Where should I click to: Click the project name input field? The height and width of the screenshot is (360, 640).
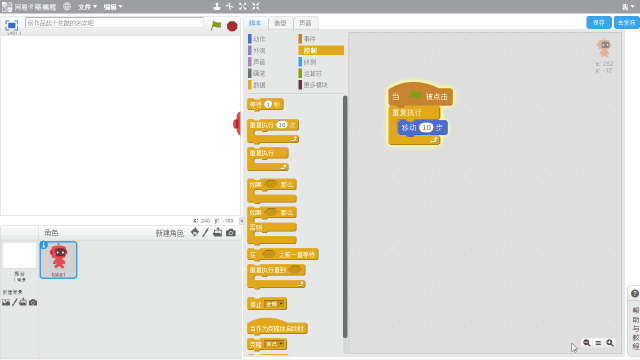(x=114, y=23)
